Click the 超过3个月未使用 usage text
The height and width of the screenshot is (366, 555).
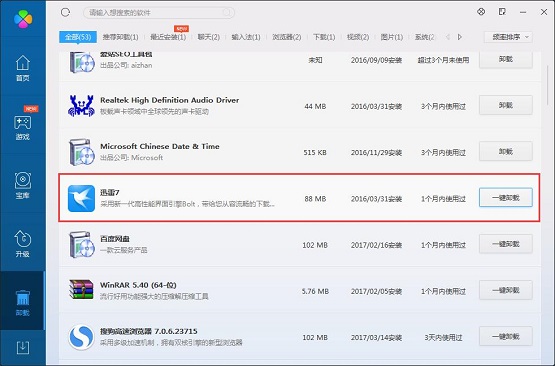click(x=443, y=60)
